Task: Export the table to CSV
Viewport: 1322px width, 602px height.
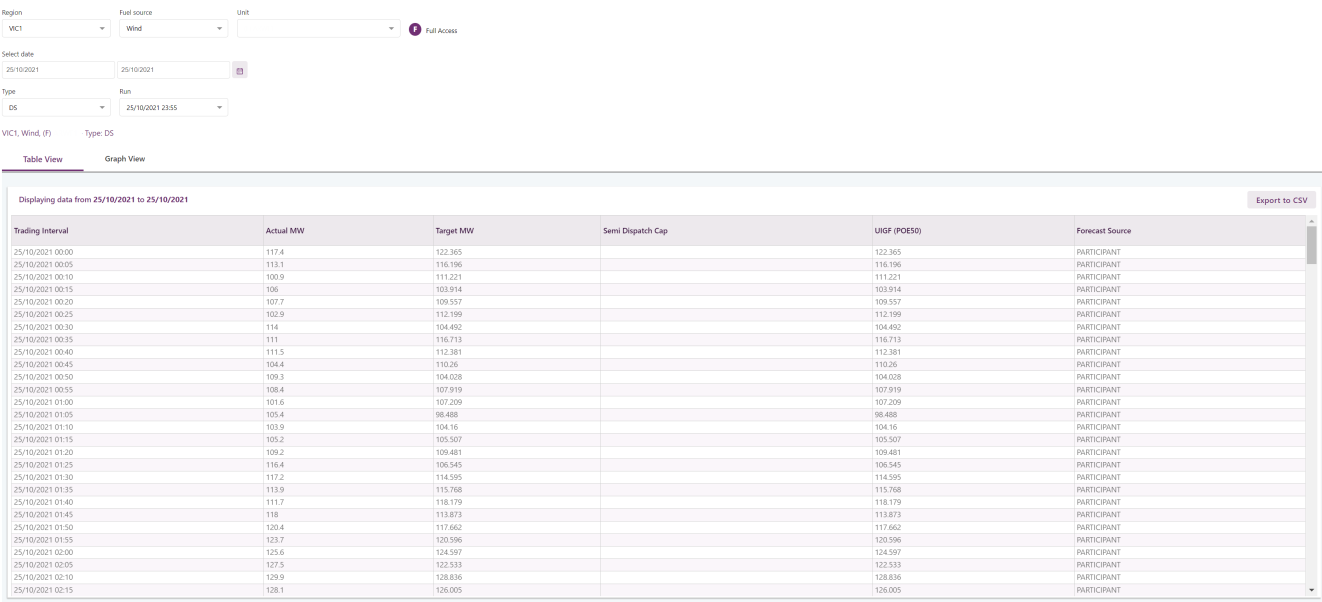Action: tap(1281, 200)
